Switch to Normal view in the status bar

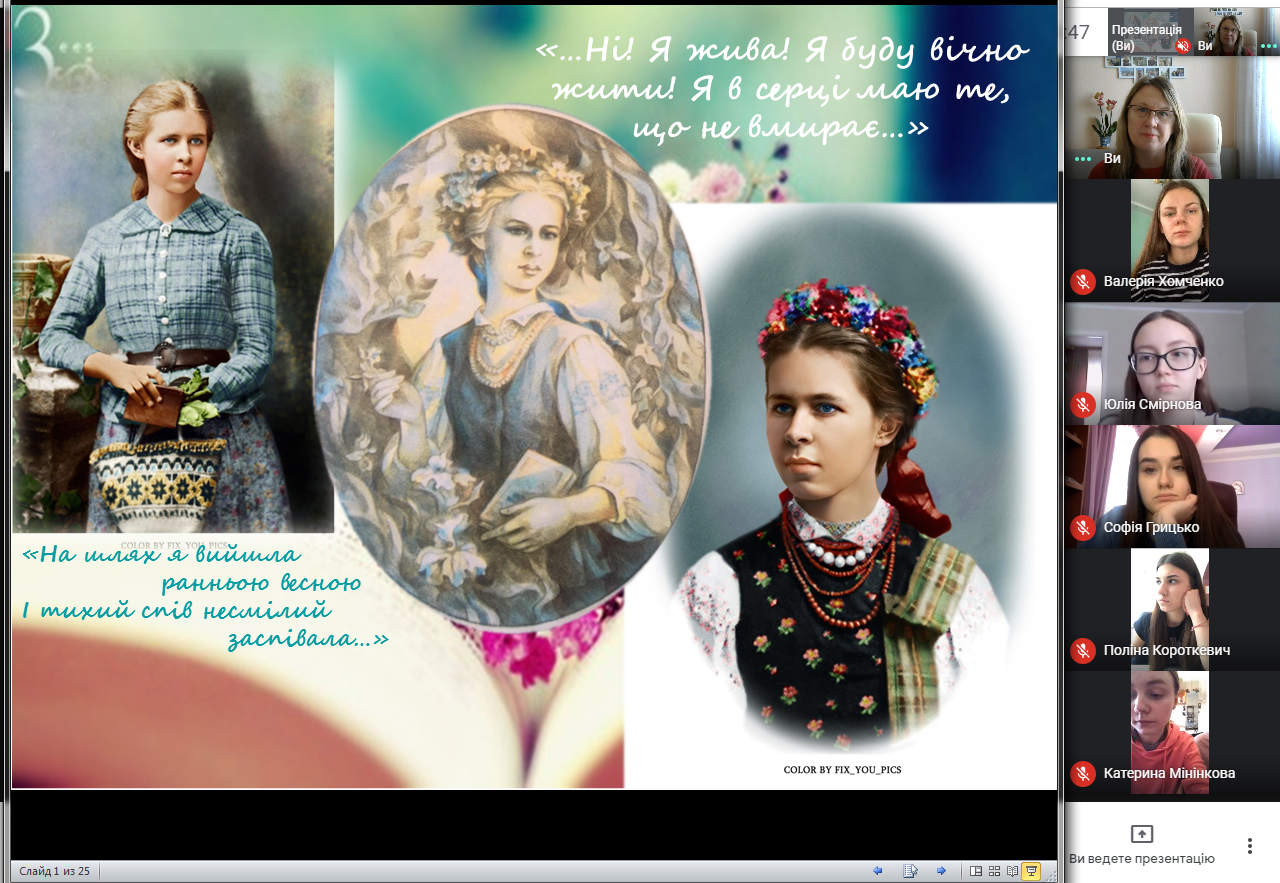pyautogui.click(x=977, y=871)
